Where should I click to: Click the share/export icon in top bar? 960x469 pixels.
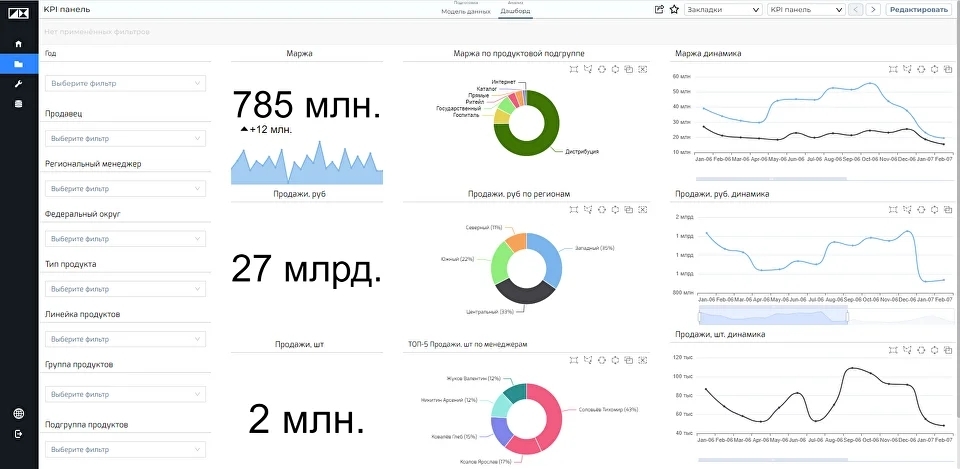659,9
